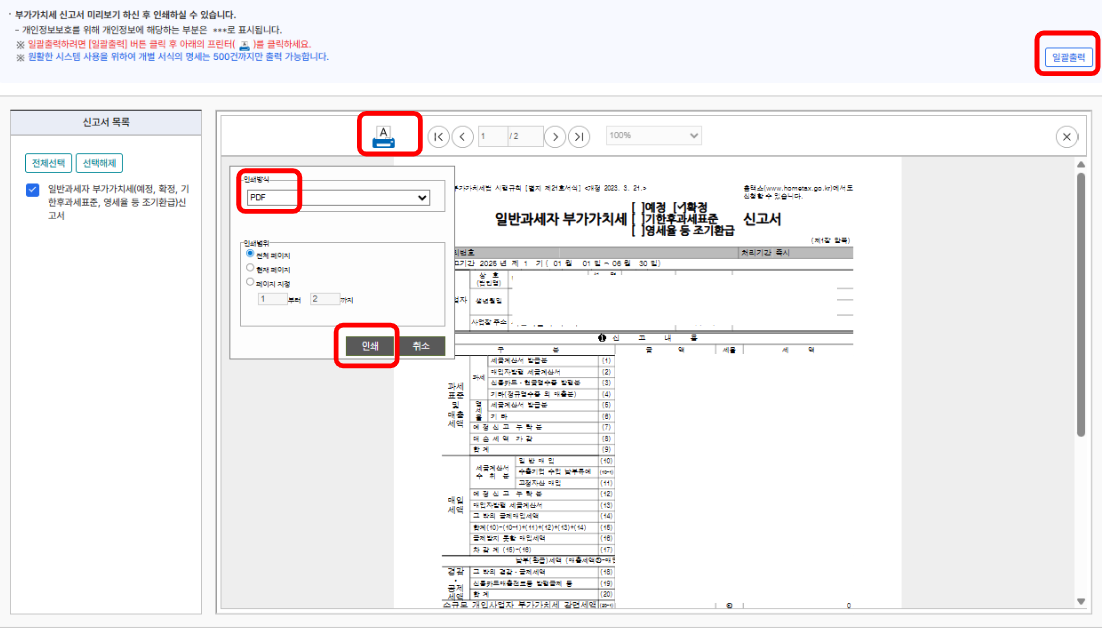1106x629 pixels.
Task: Uncheck 일반과세자 부가가치세 신고서 checkbox
Action: 32,190
